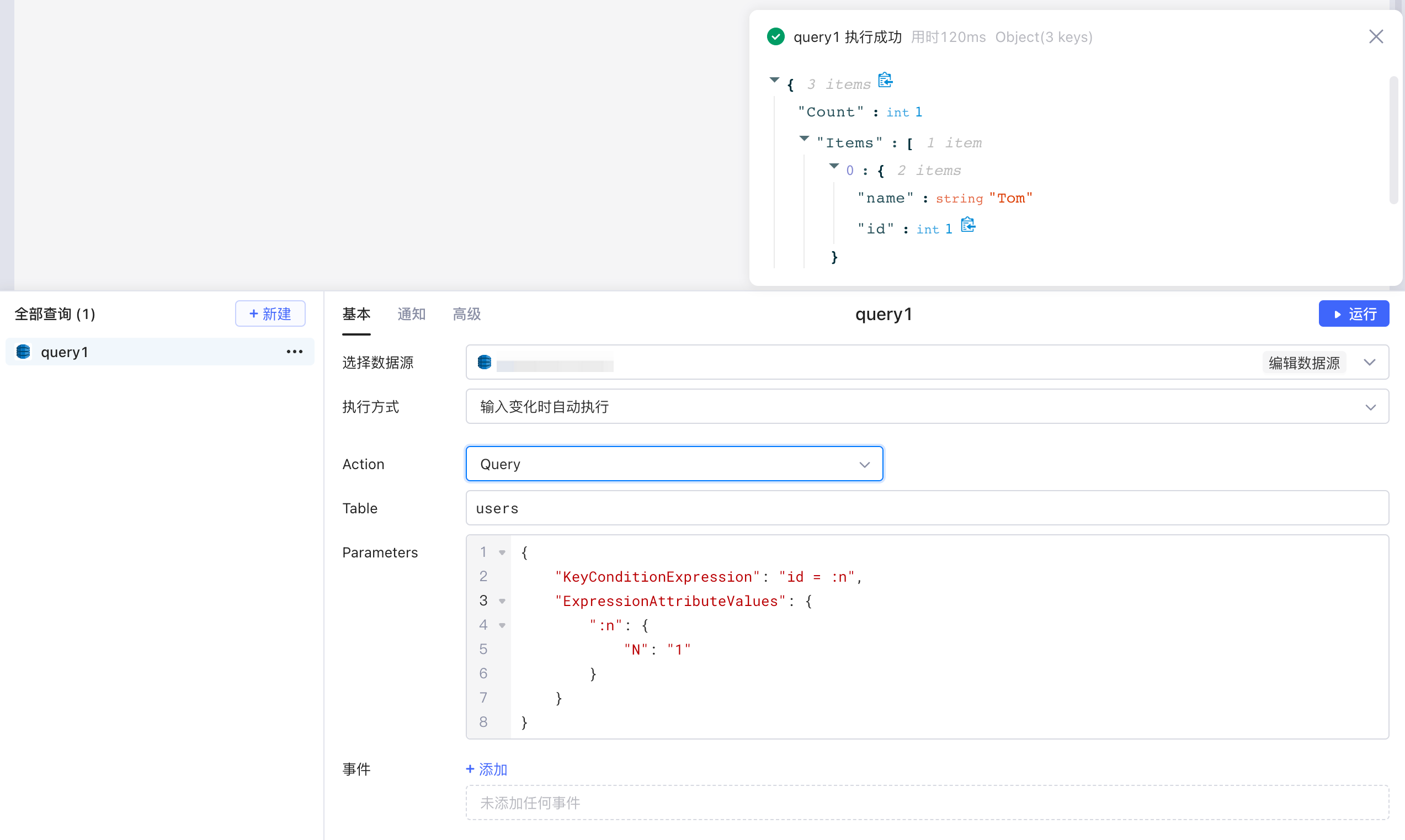Collapse the root JSON object
This screenshot has height=840, width=1405.
[774, 80]
